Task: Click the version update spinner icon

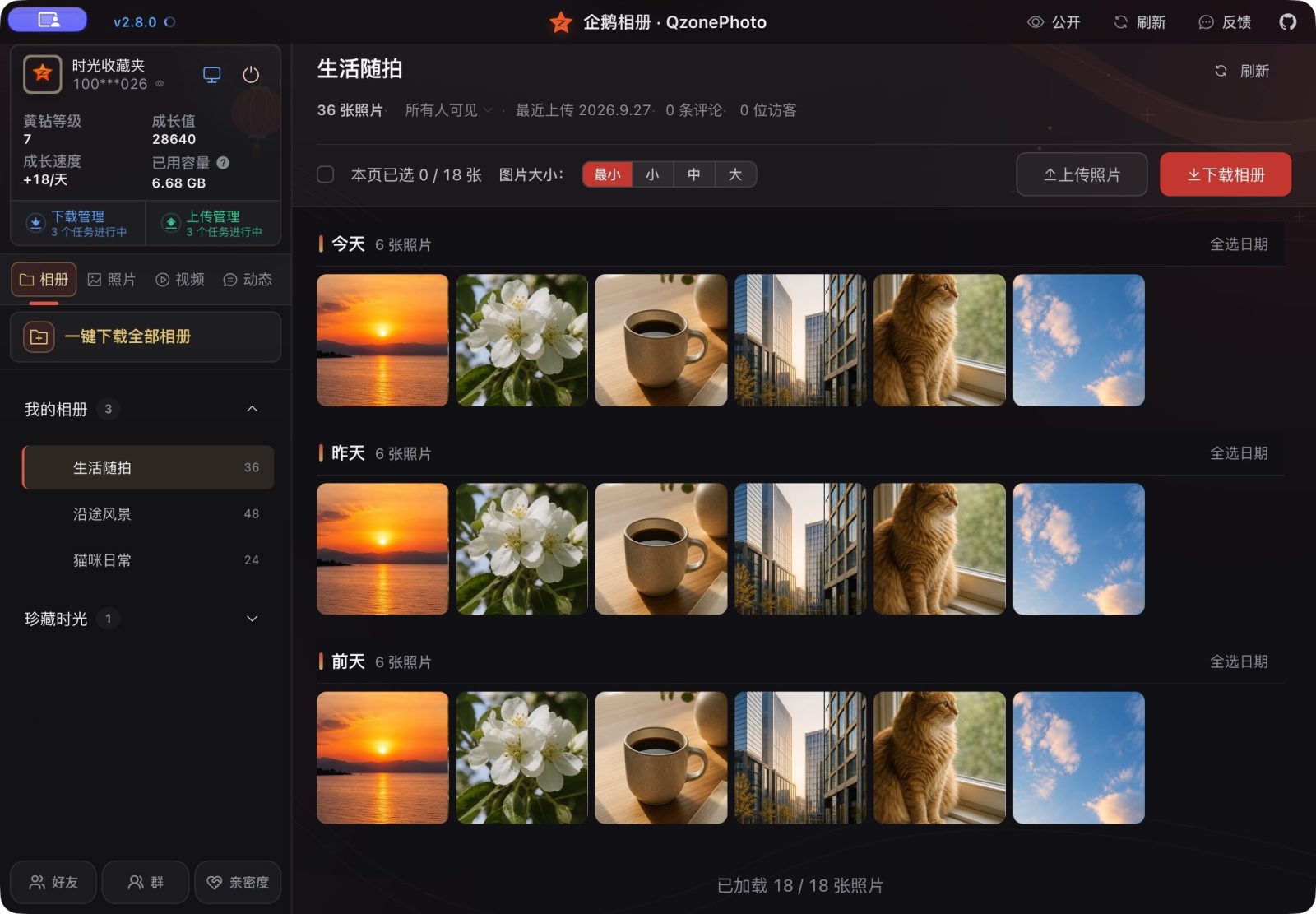Action: coord(169,22)
